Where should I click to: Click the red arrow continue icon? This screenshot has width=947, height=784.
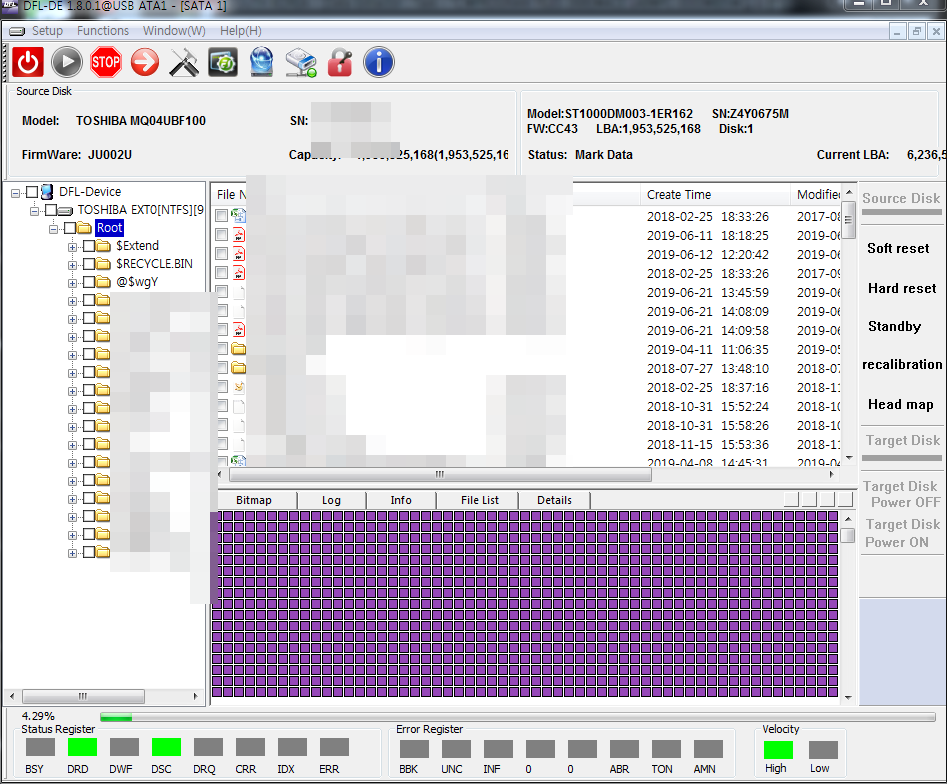tap(144, 62)
